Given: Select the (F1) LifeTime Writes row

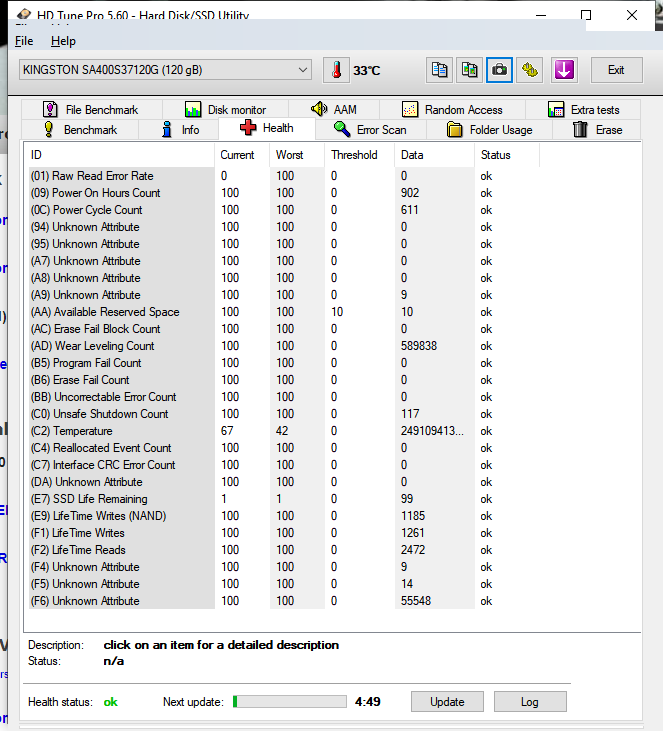Looking at the screenshot, I should [284, 533].
